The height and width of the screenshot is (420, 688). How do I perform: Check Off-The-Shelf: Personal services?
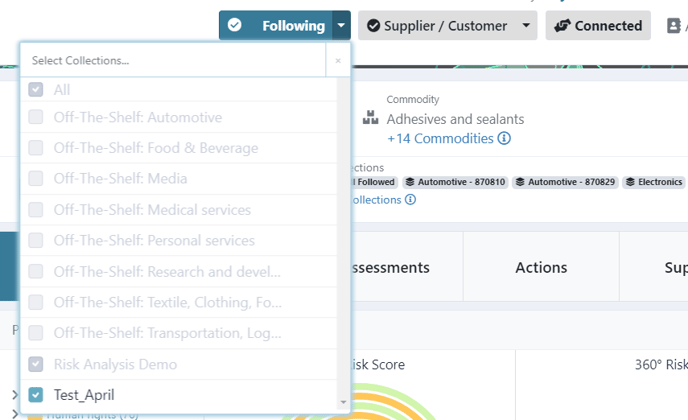tap(36, 241)
